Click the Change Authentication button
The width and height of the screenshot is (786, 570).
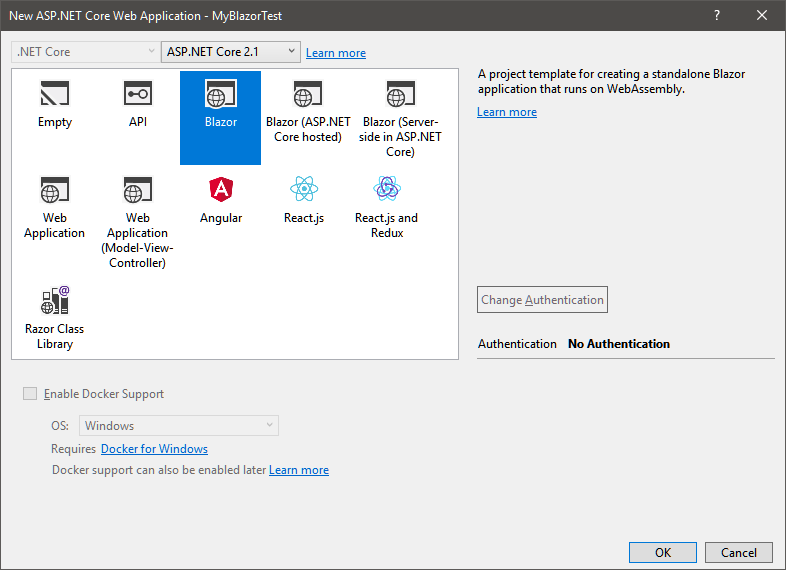pos(542,300)
